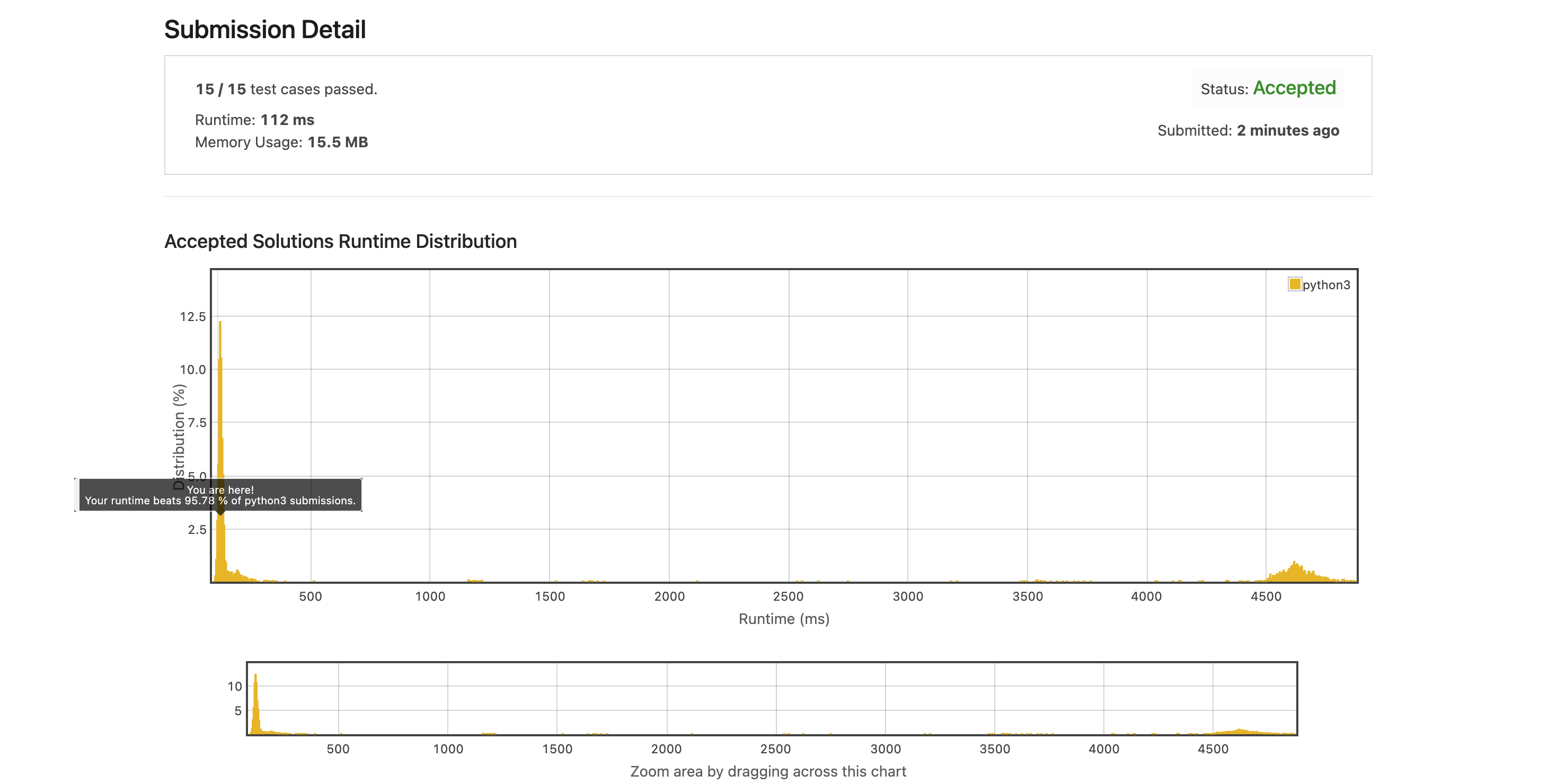
Task: Click the zoom area dragging hint text
Action: pos(767,771)
